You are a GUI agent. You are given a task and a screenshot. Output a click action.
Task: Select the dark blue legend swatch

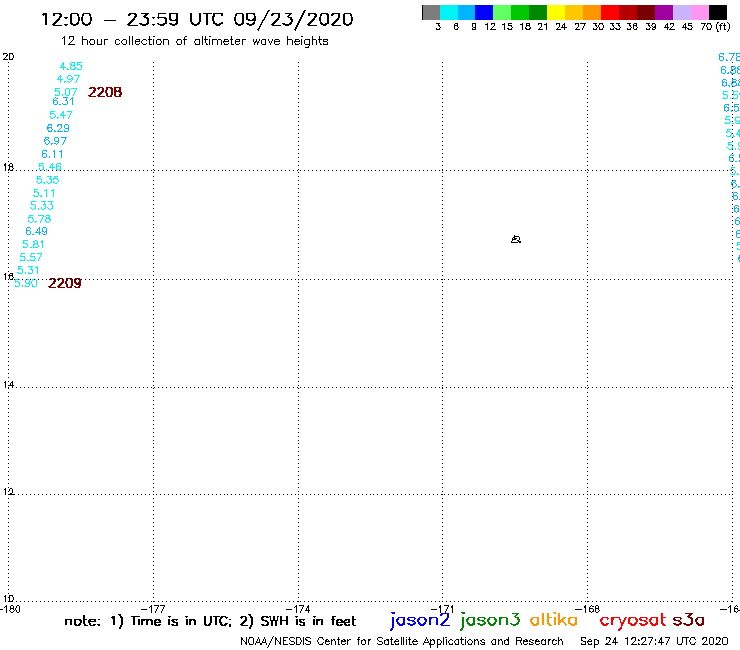click(x=484, y=12)
